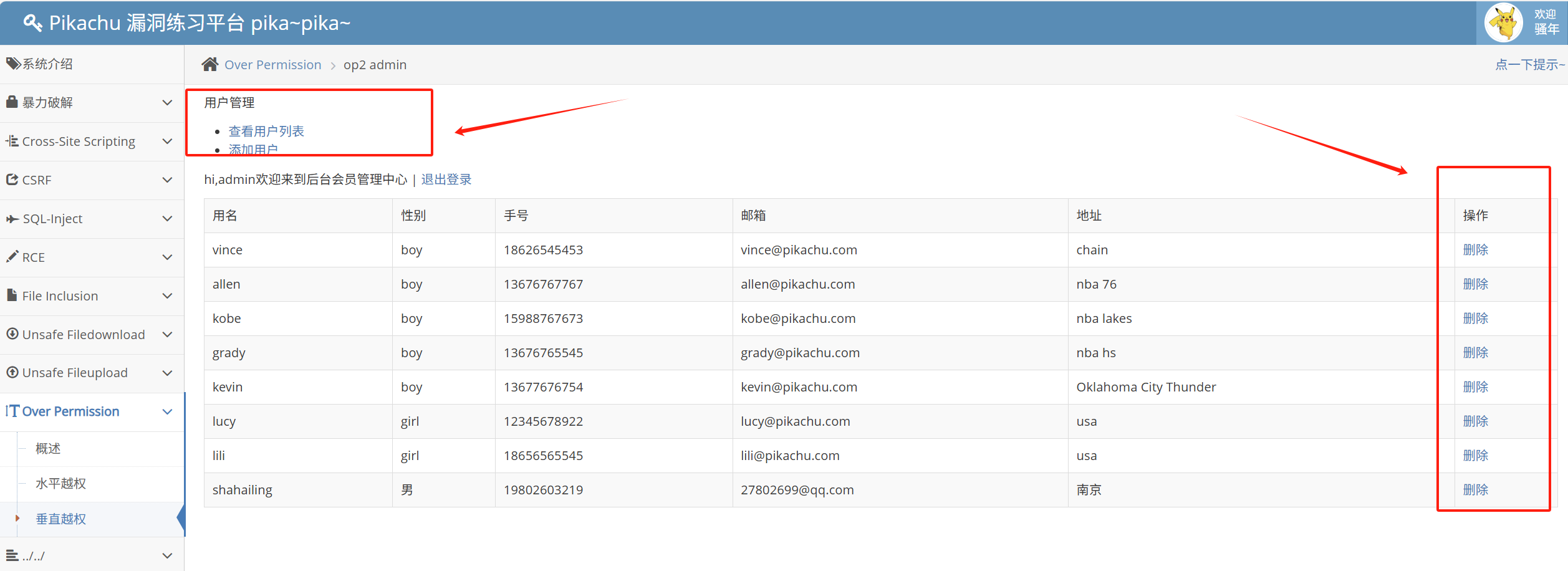Open 系统介绍 sidebar item
Screen dimensions: 1568x571
point(92,64)
